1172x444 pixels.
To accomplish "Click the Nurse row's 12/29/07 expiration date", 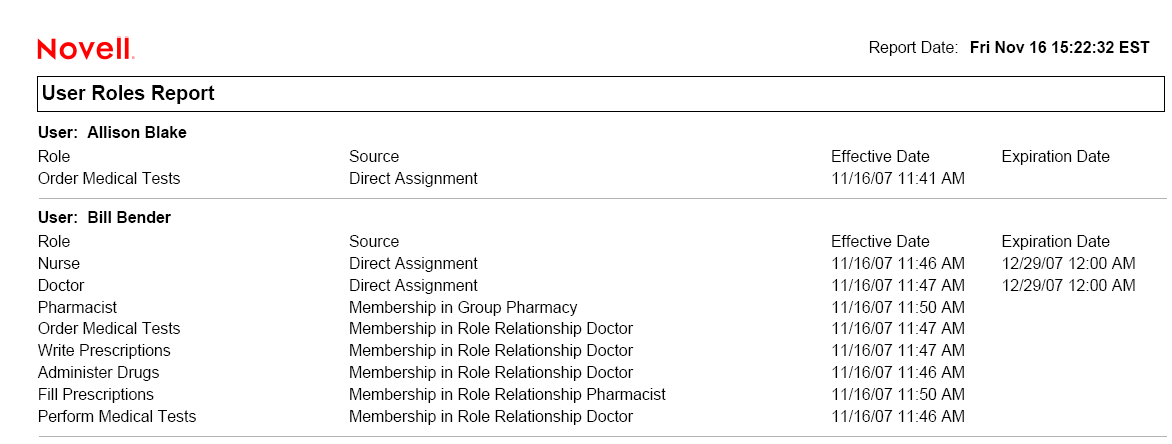I will coord(1068,263).
